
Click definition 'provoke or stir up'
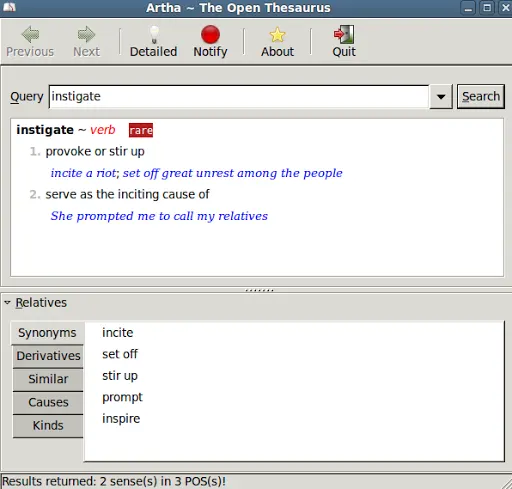[x=95, y=151]
